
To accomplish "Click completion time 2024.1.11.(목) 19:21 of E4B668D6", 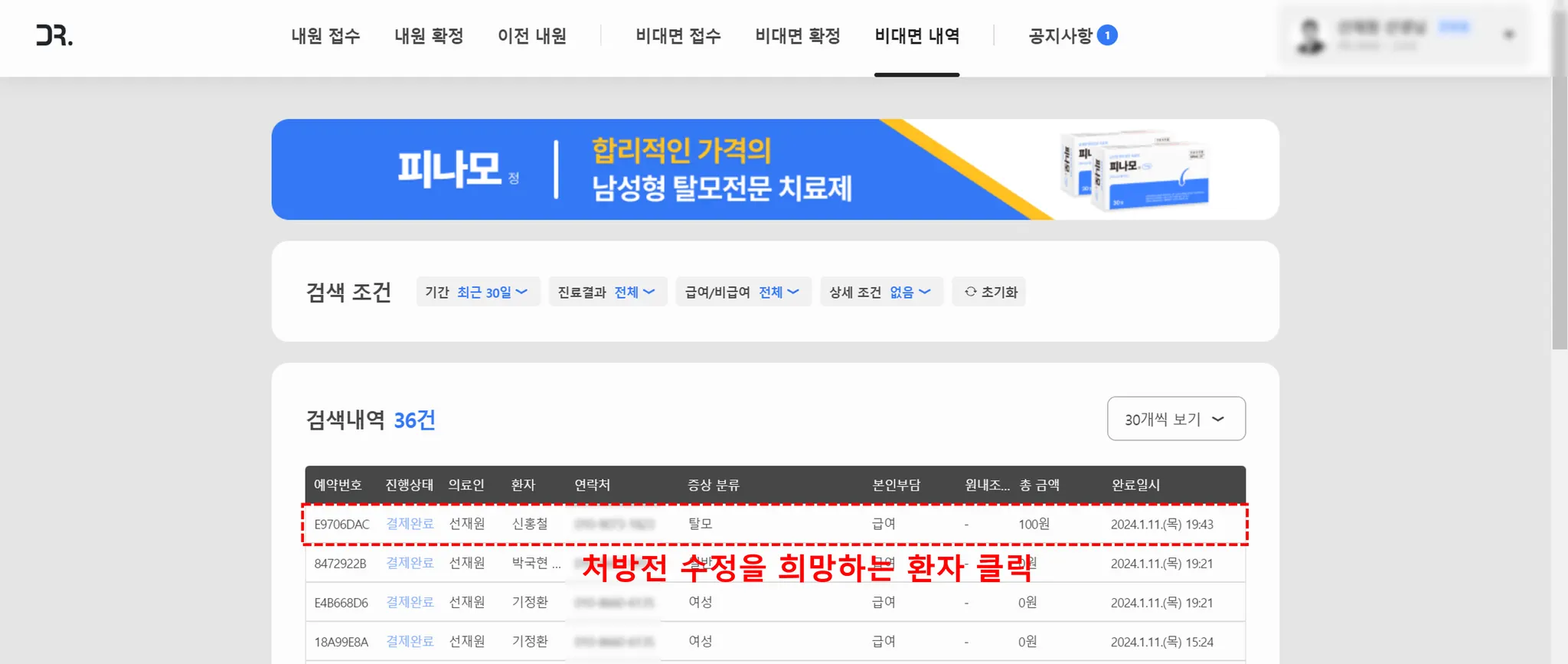I will pyautogui.click(x=1161, y=603).
